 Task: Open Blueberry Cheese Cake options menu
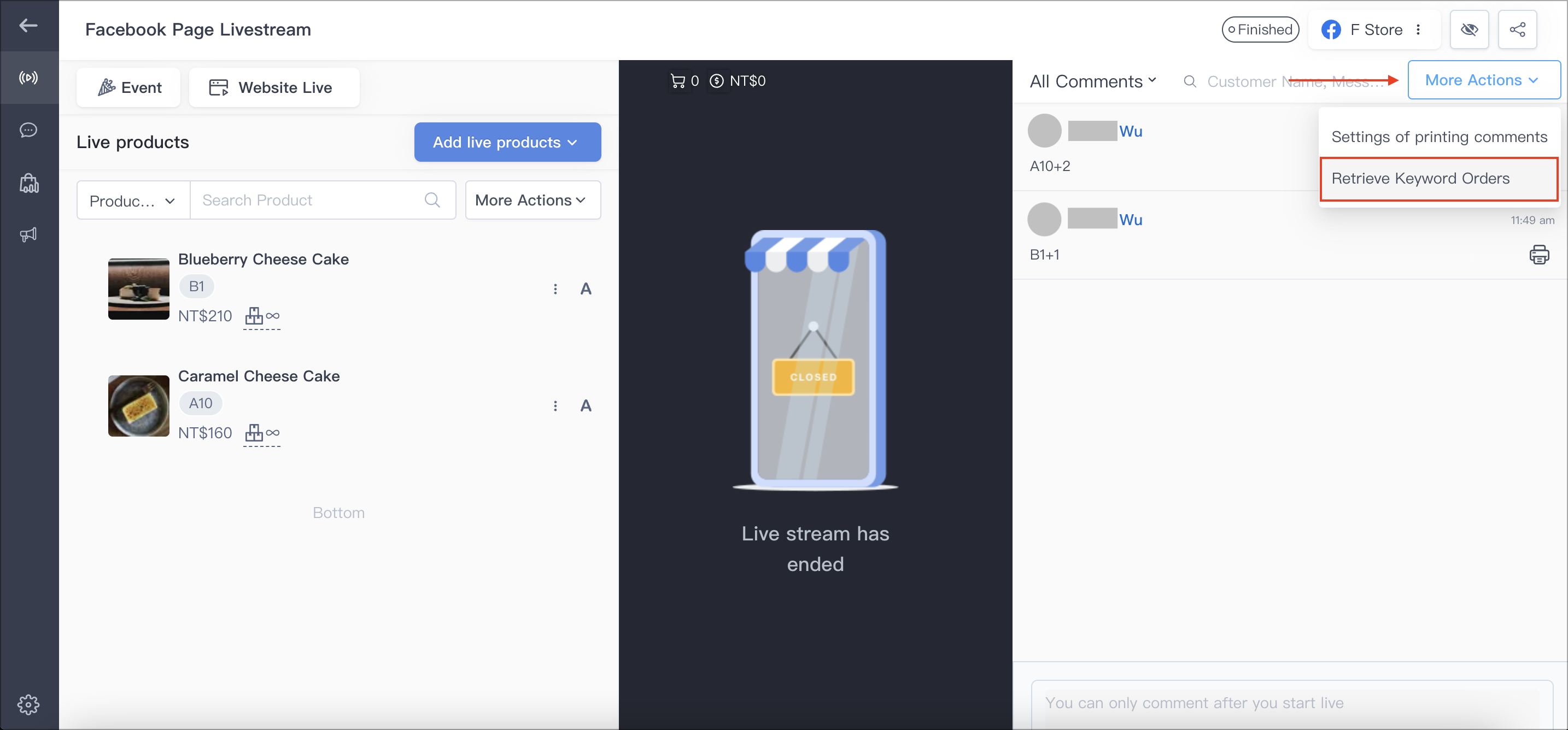[x=554, y=289]
